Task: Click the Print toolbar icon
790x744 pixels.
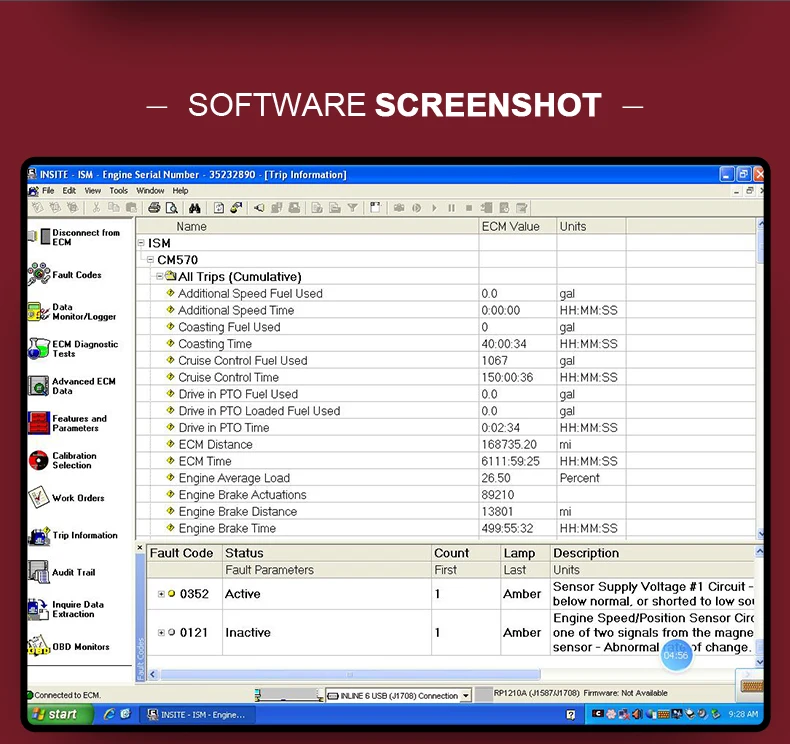Action: (154, 208)
